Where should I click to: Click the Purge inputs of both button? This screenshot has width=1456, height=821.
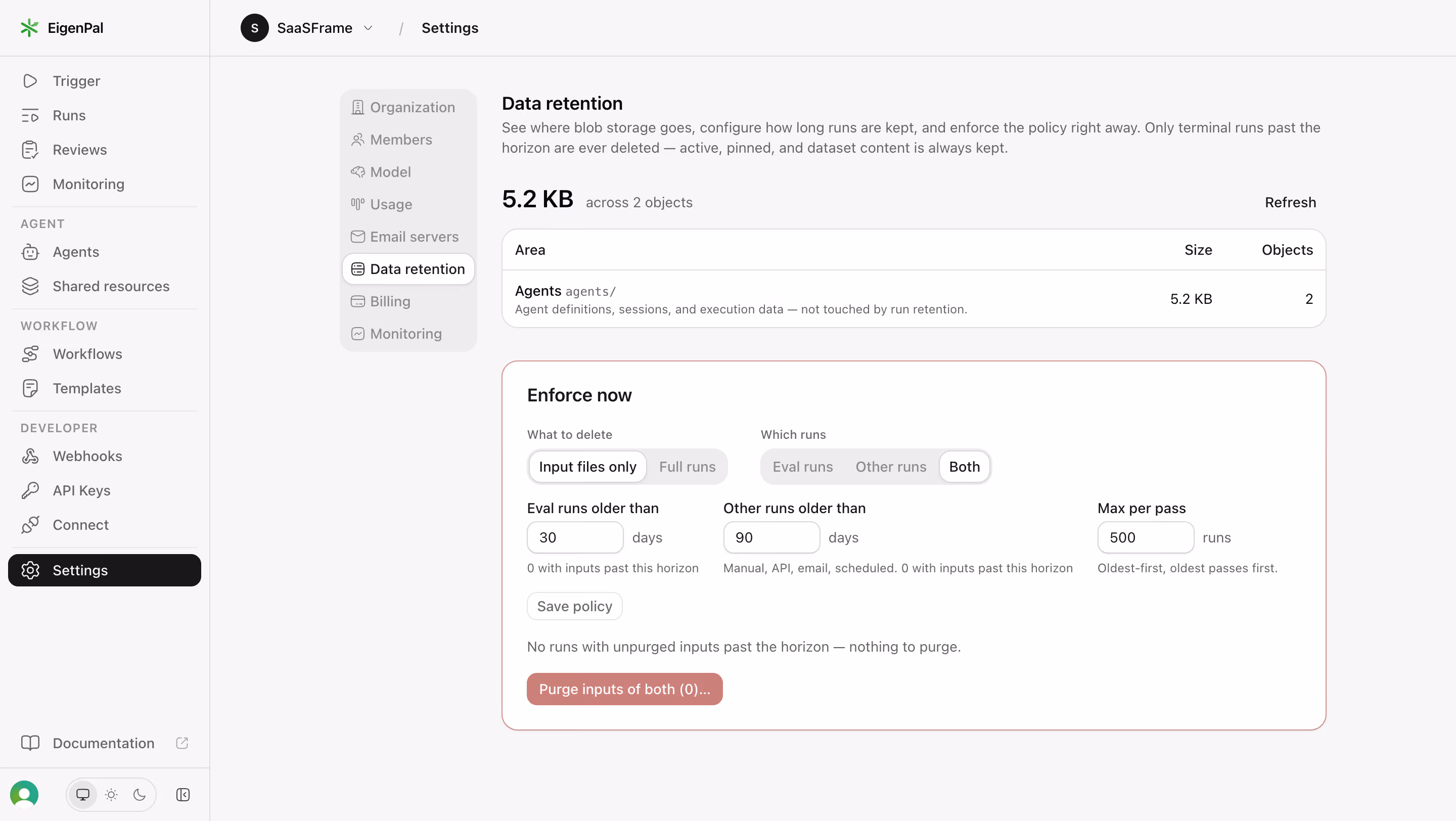(x=624, y=689)
